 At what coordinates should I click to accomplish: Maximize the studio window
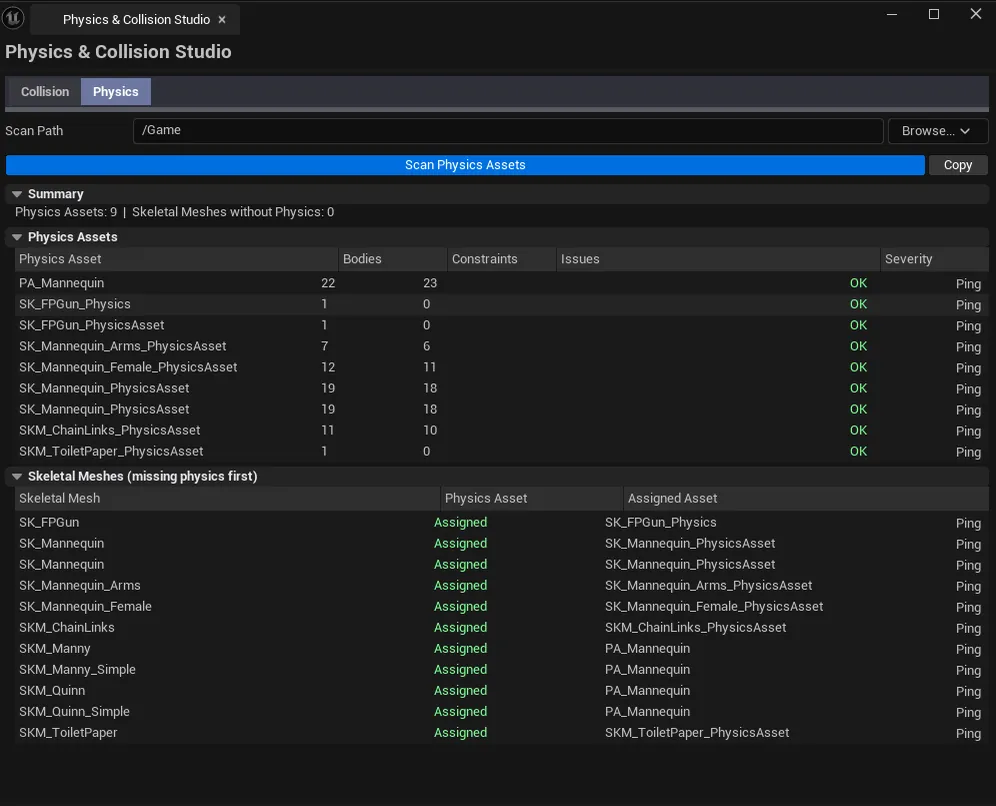point(934,14)
